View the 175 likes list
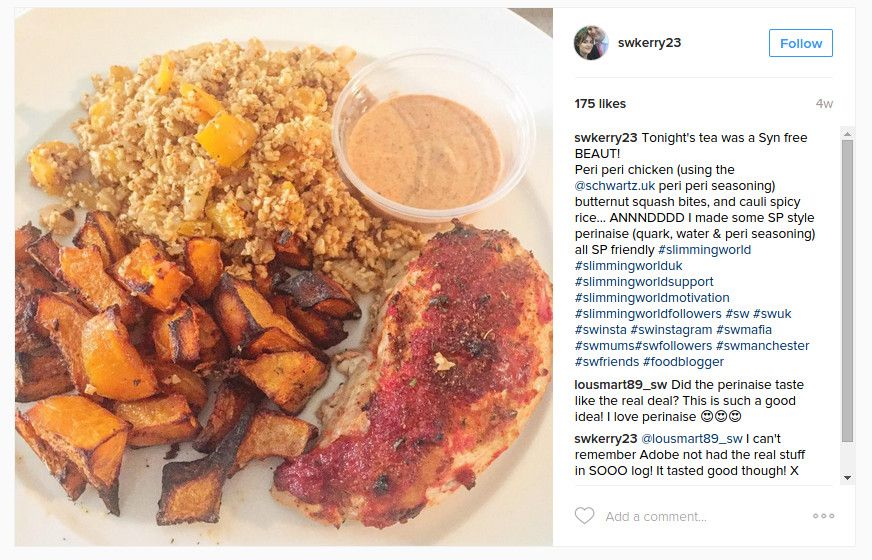Viewport: 872px width, 560px height. (x=600, y=104)
